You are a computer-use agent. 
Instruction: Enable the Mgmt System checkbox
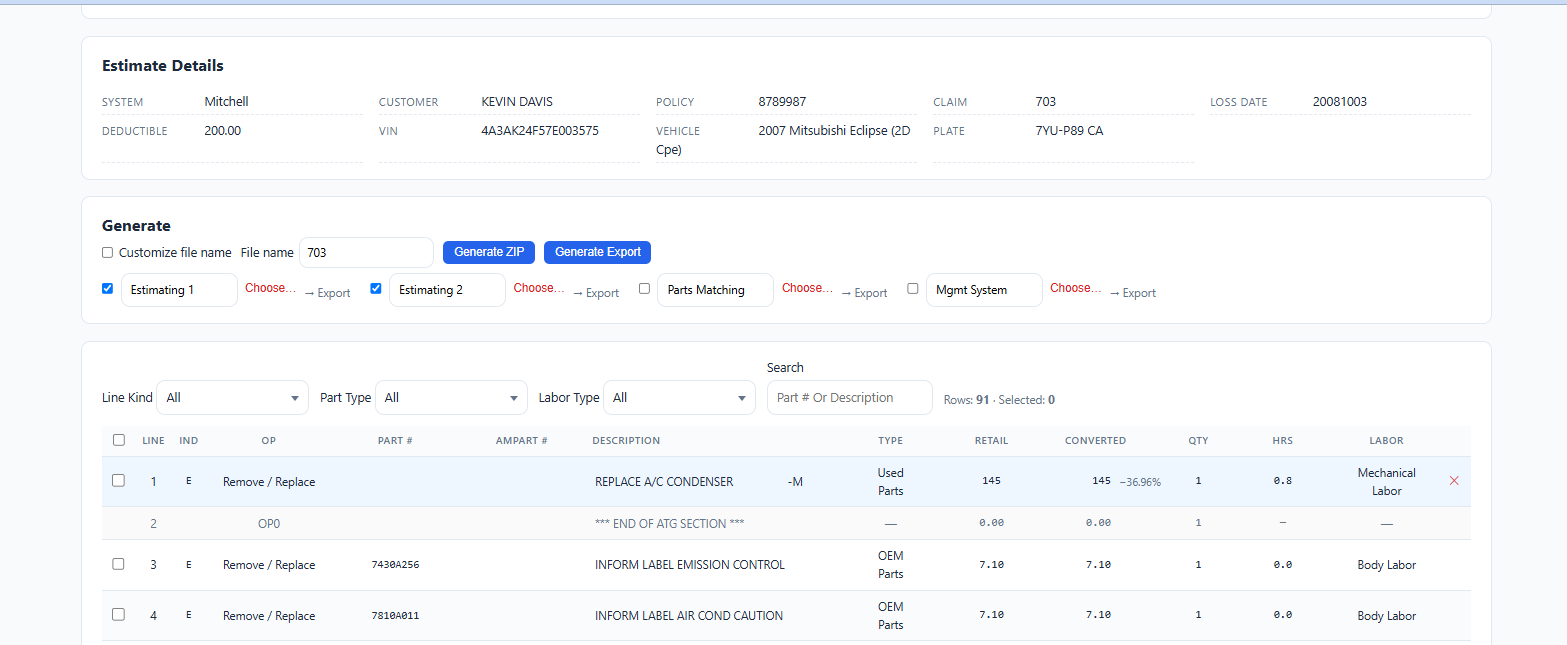[x=912, y=288]
